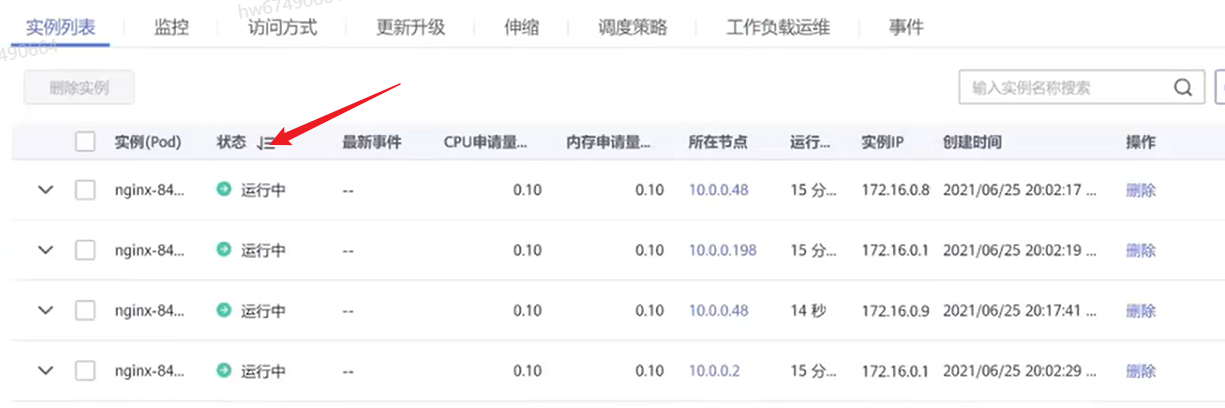
Task: Open node link 10.0.0.198
Action: 722,250
